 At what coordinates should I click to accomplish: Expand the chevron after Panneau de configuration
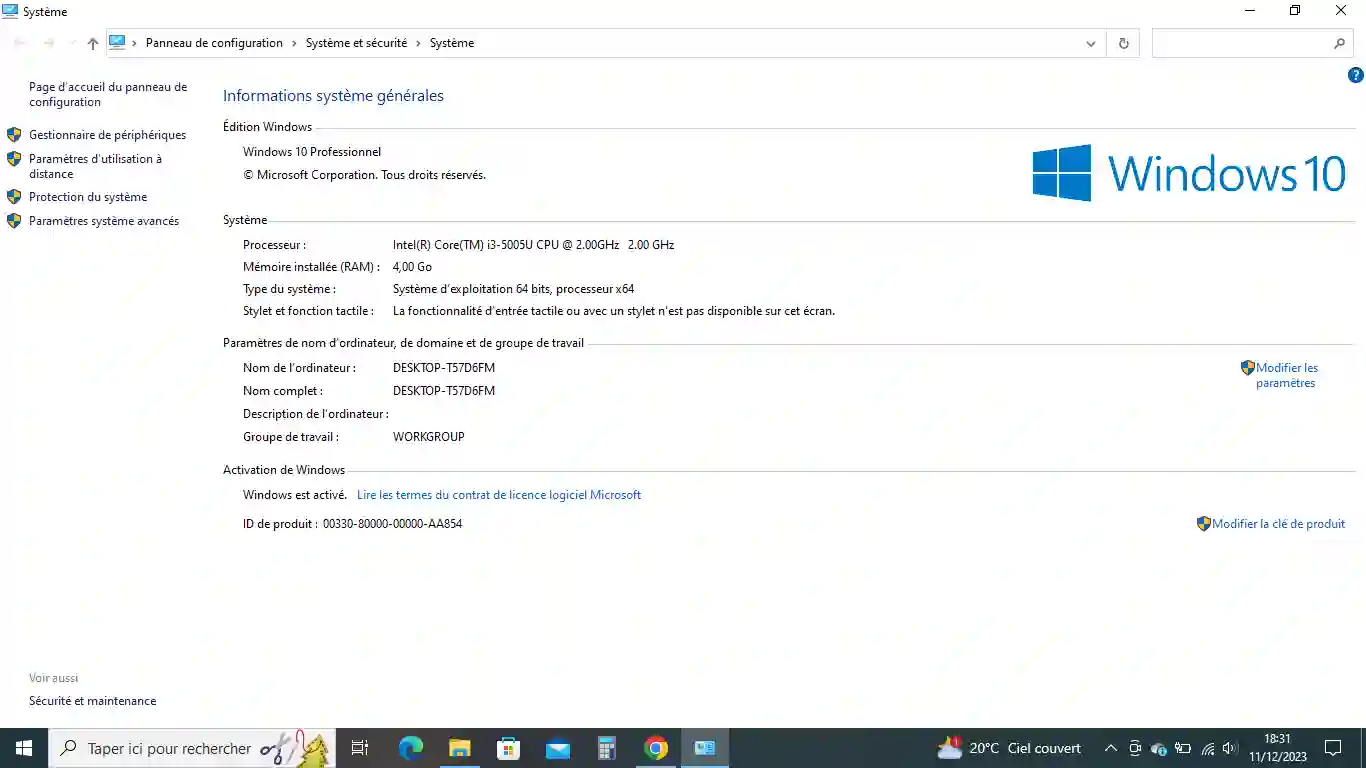[294, 43]
